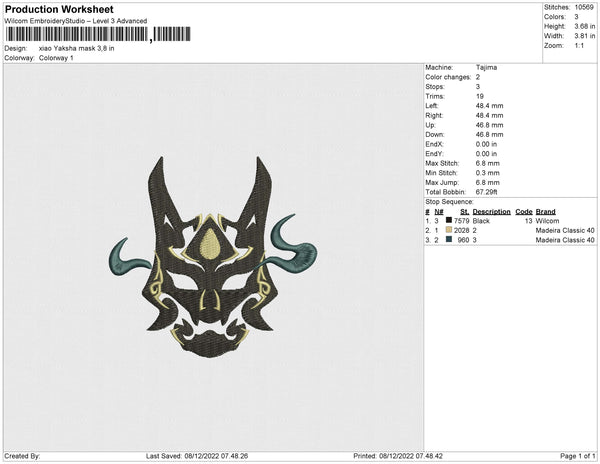Select the Max Stitch '6.8 mm' value
Viewport: 600px width, 464px height.
488,163
